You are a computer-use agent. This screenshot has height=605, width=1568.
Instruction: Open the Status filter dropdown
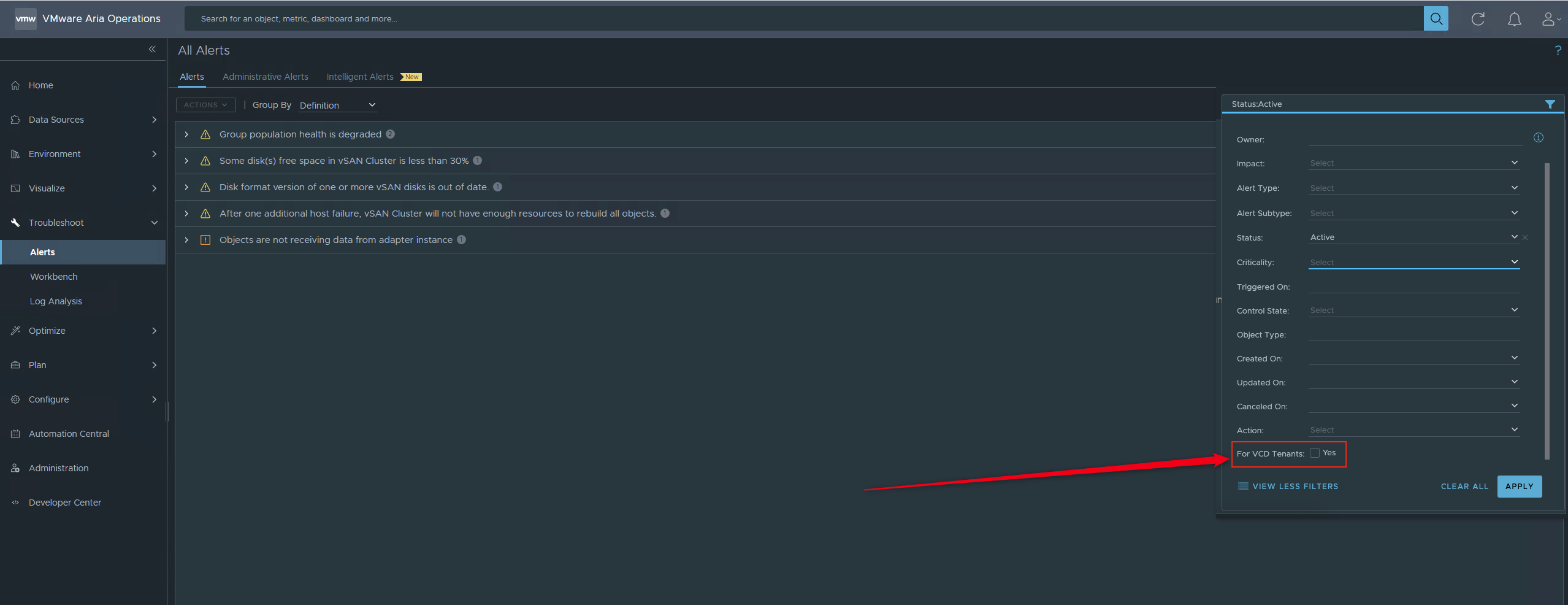point(1413,237)
